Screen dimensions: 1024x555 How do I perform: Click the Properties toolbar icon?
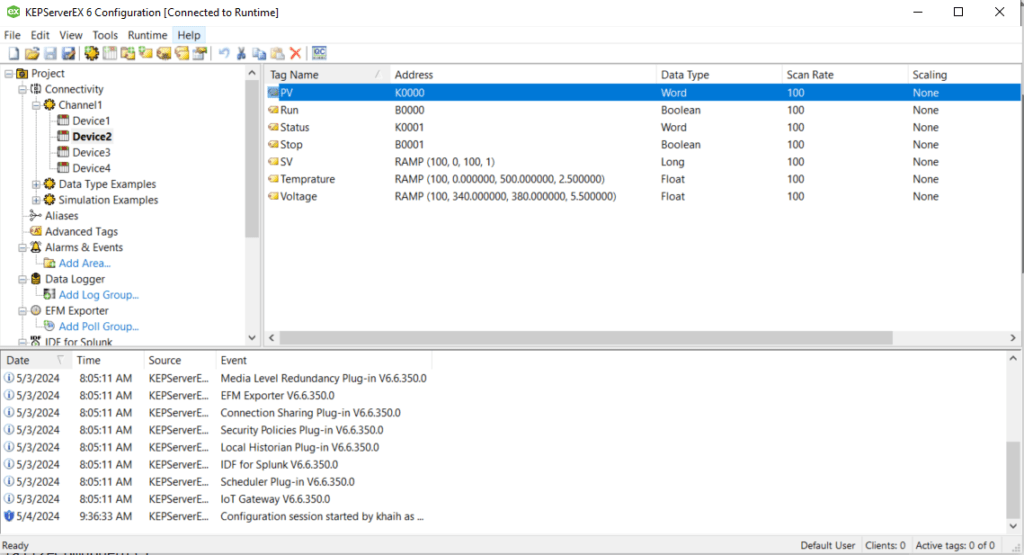pos(200,54)
